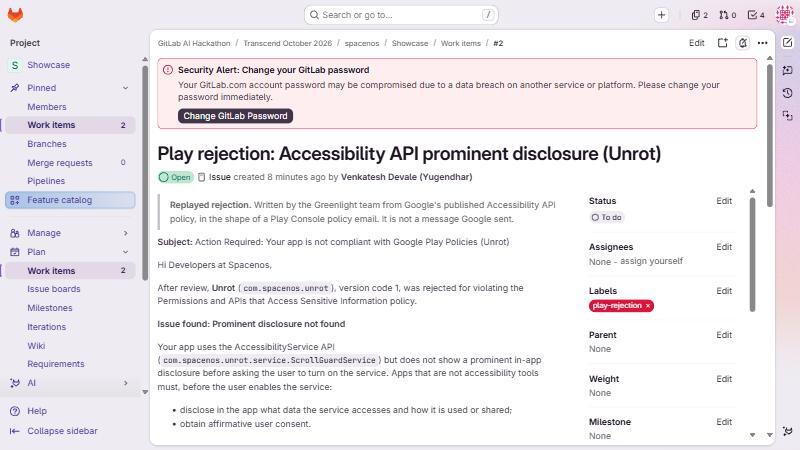Viewport: 800px width, 450px height.
Task: Click assign yourself link
Action: tap(652, 261)
